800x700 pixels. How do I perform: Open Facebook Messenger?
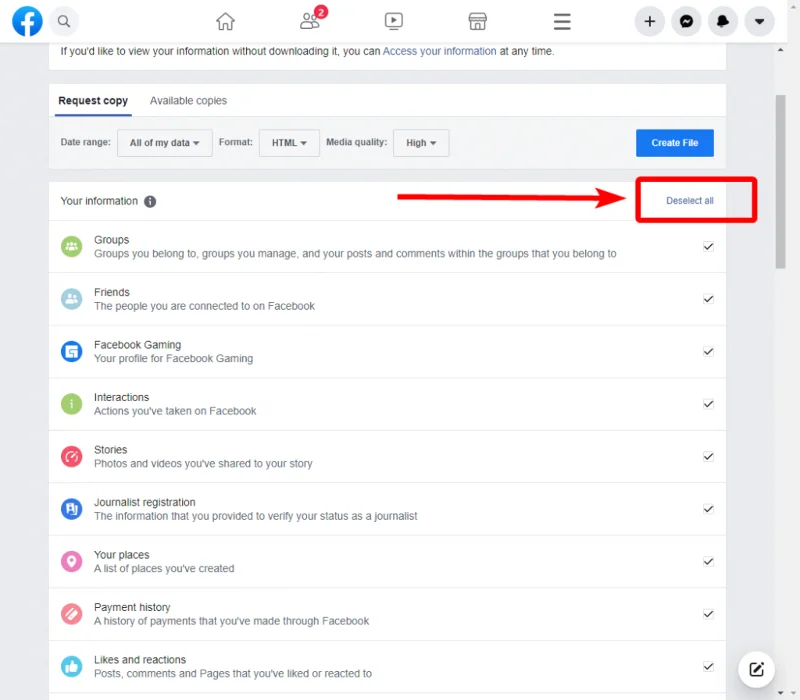[x=686, y=21]
